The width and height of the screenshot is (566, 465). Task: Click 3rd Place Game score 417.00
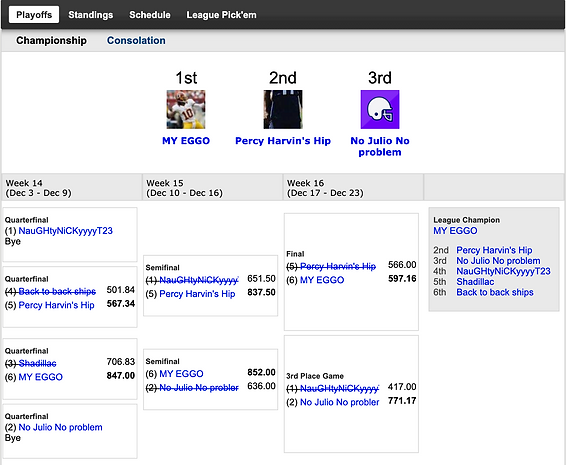[x=402, y=387]
